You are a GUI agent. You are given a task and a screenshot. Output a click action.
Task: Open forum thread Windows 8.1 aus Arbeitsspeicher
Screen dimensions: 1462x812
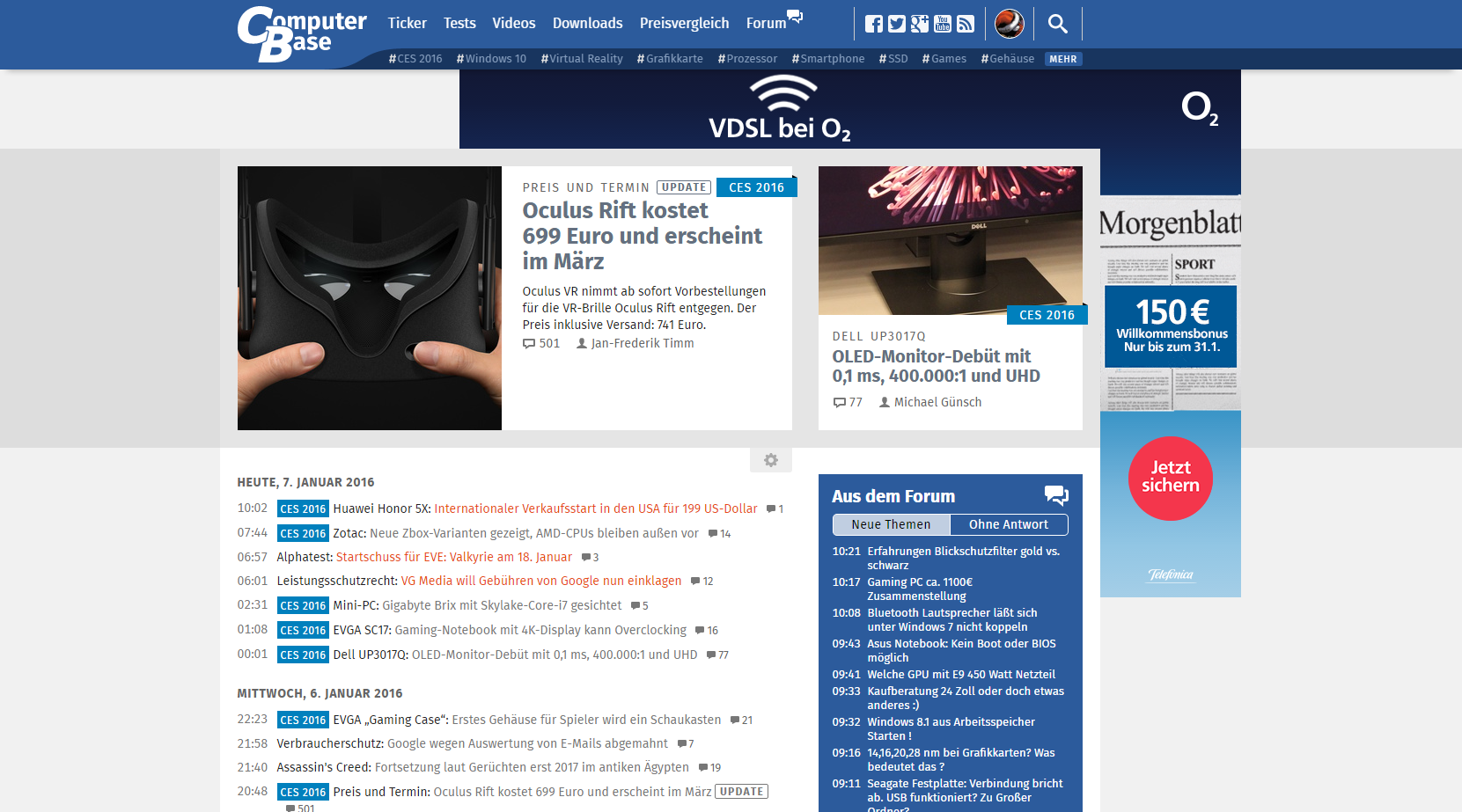coord(951,728)
